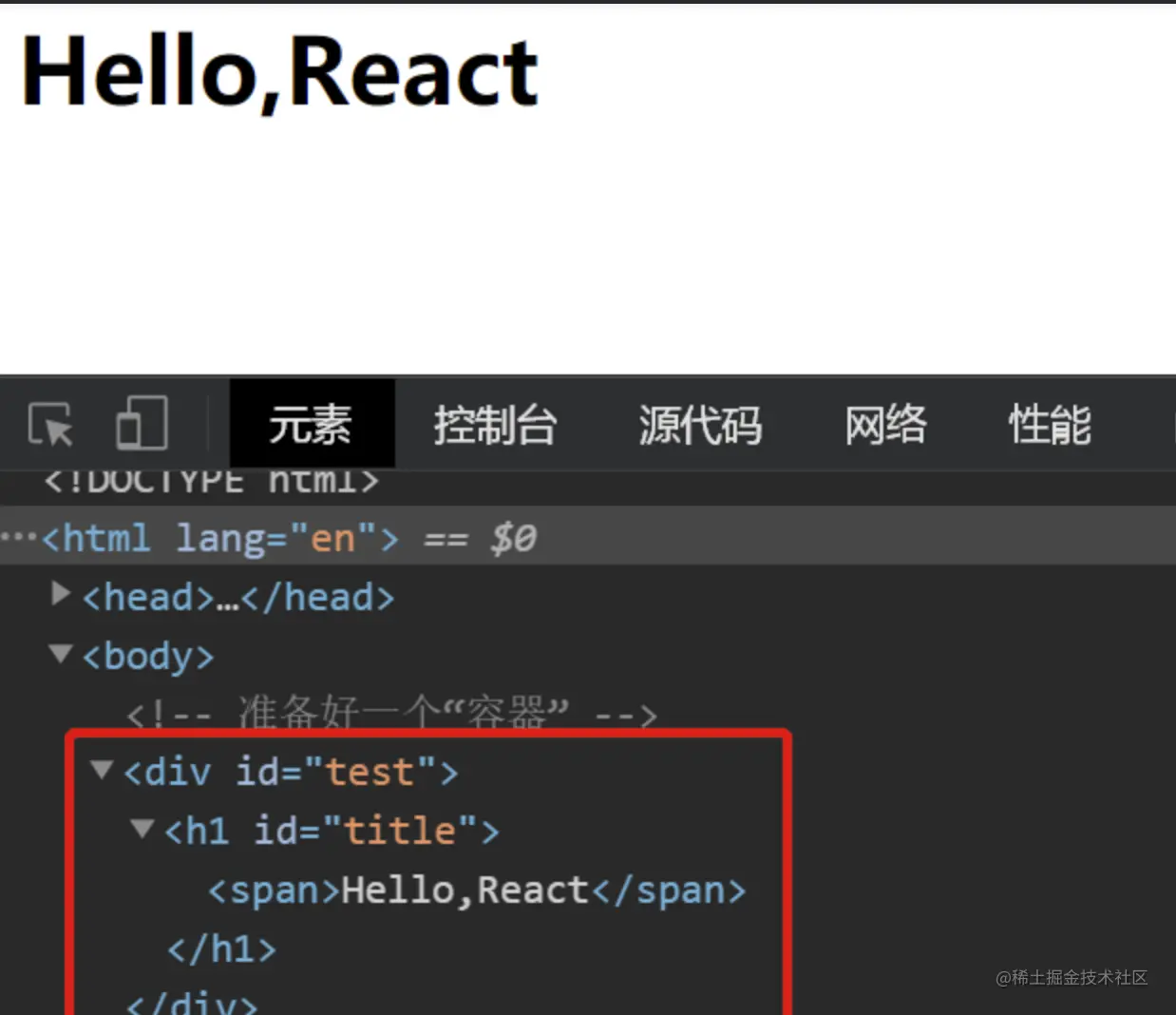The width and height of the screenshot is (1176, 1015).
Task: Select the 准备好一个"容器" comment line
Action: [x=391, y=714]
